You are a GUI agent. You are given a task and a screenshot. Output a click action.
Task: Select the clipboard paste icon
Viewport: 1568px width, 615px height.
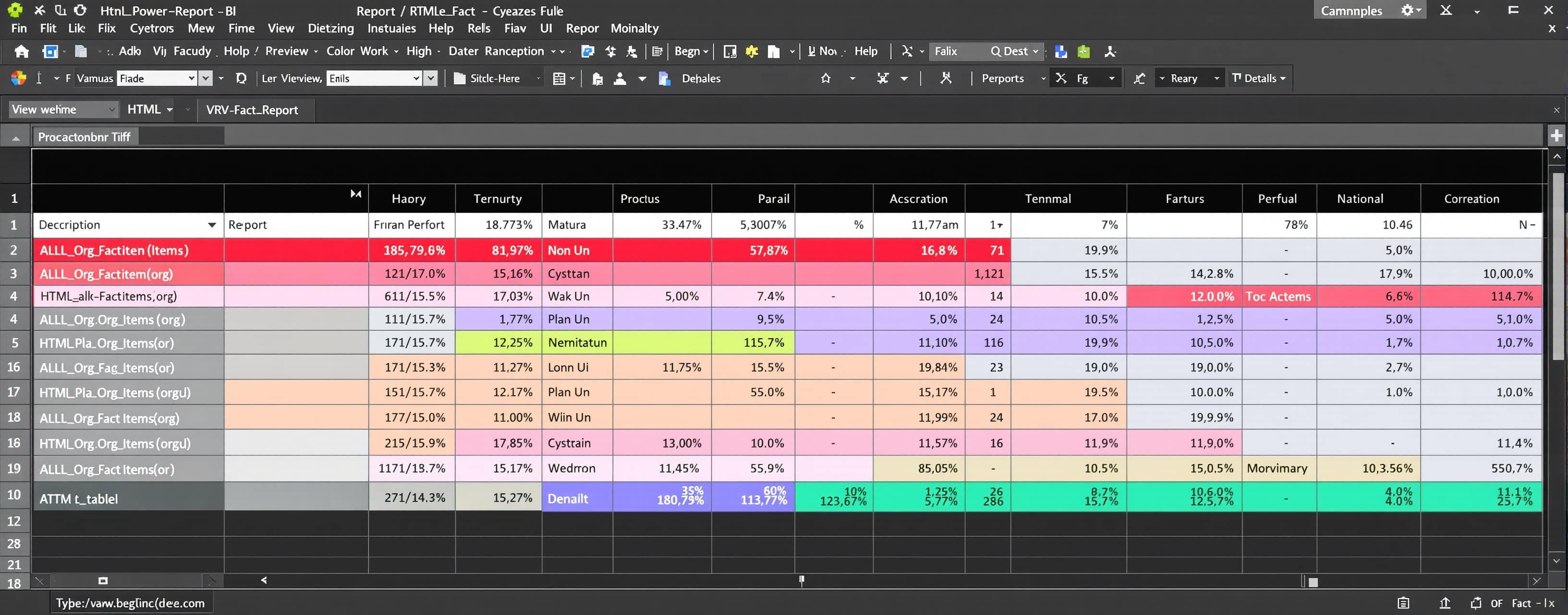click(80, 52)
